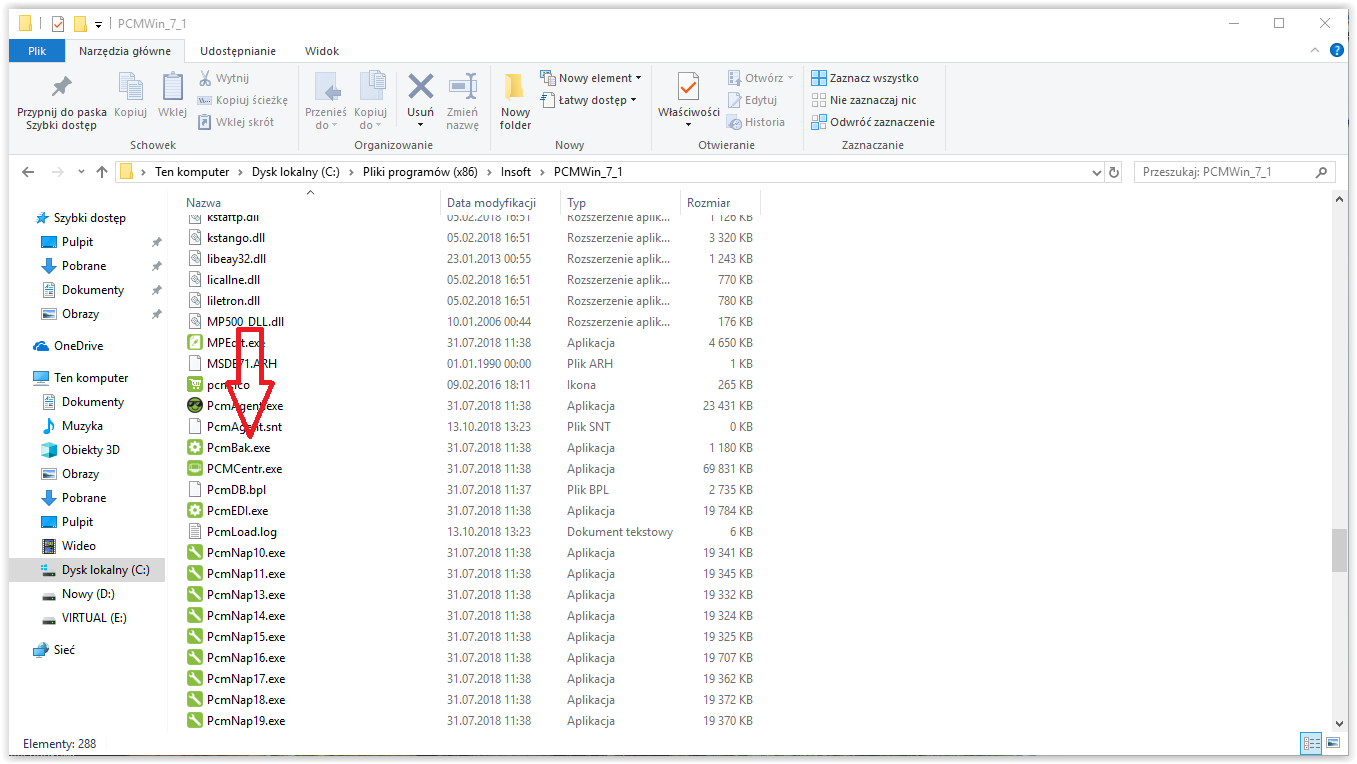
Task: Open Właściwości properties icon
Action: coord(688,86)
